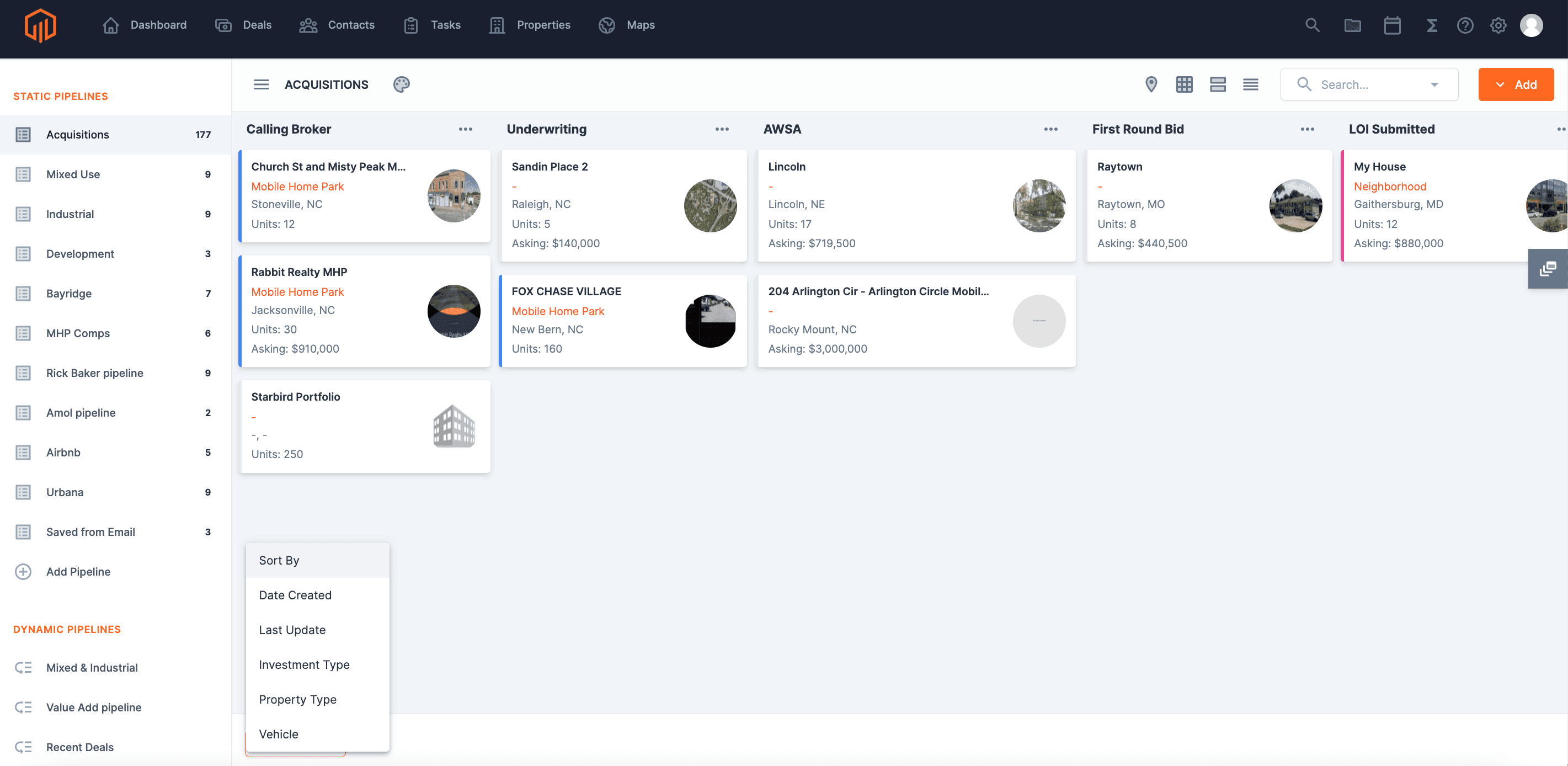Screen dimensions: 1568x766
Task: Open the calendar icon in top bar
Action: [1392, 25]
